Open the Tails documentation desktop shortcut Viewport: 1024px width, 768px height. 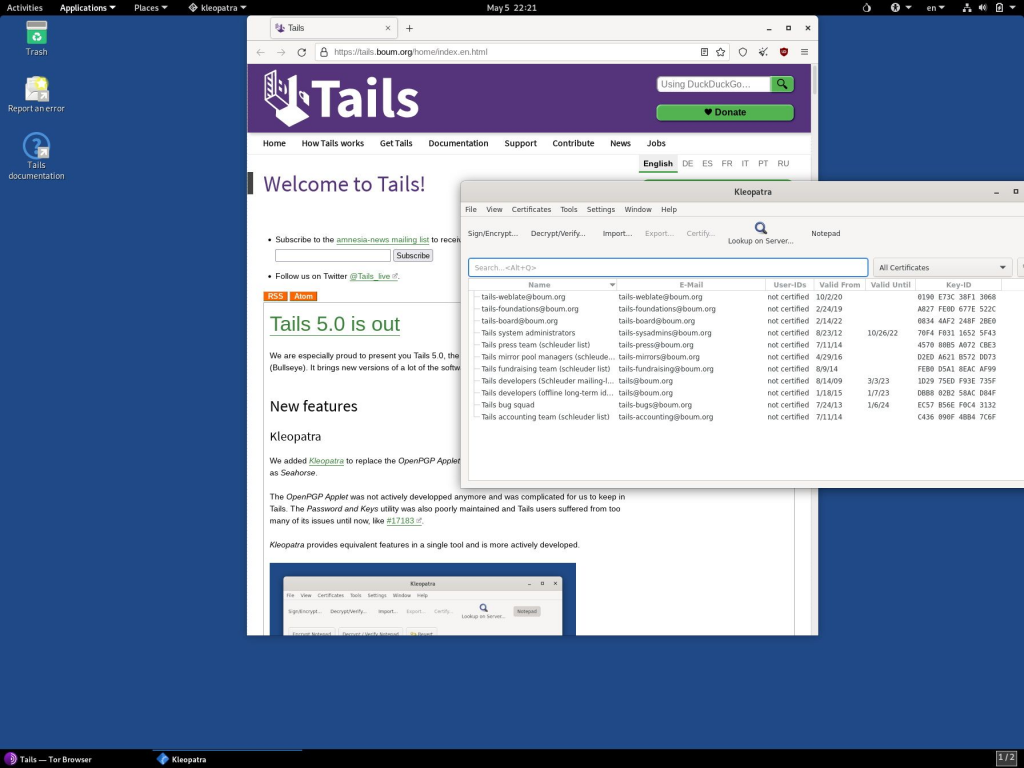click(x=37, y=156)
